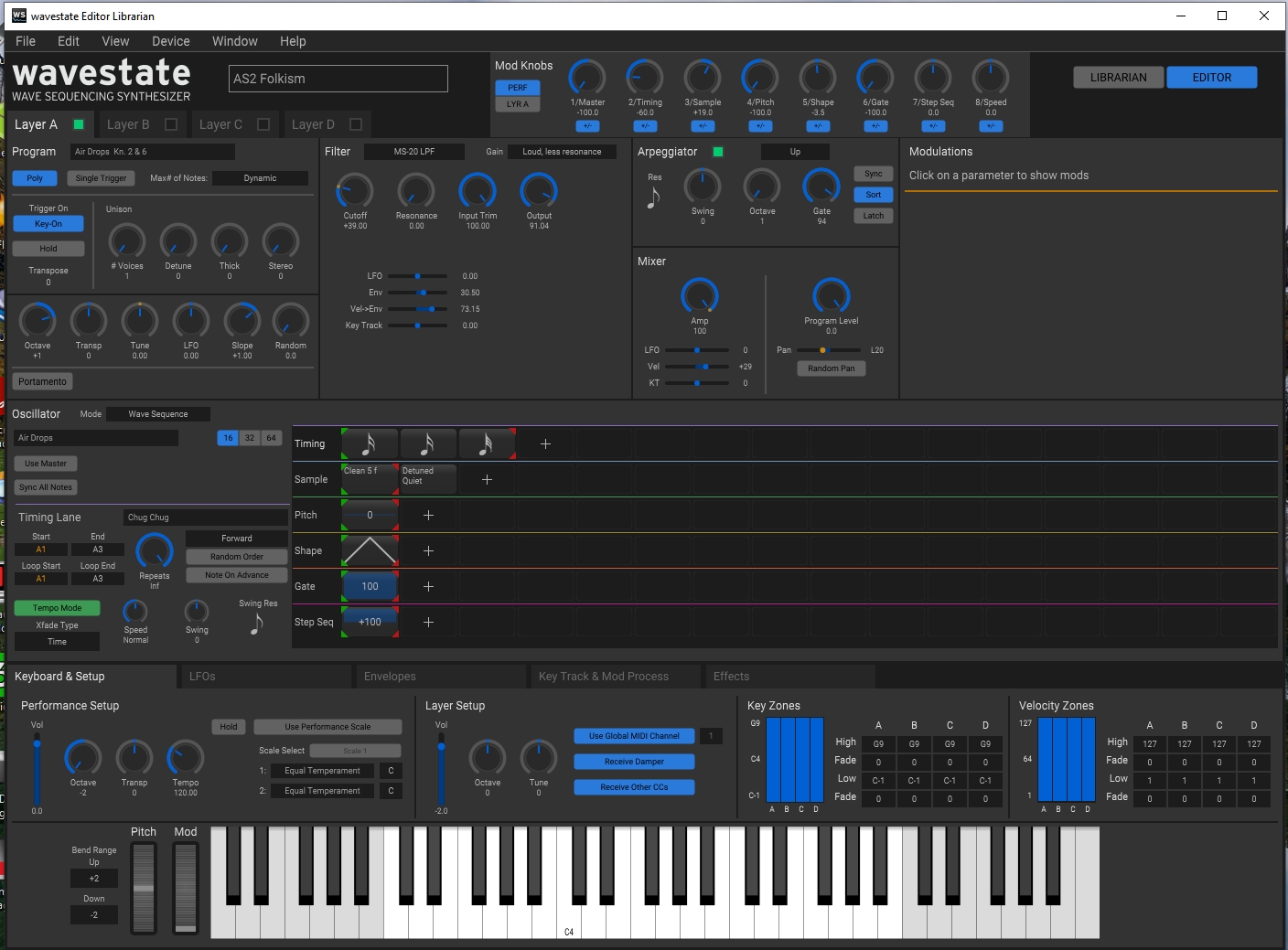The image size is (1288, 950).
Task: Select the first note step in Timing lane
Action: tap(370, 443)
